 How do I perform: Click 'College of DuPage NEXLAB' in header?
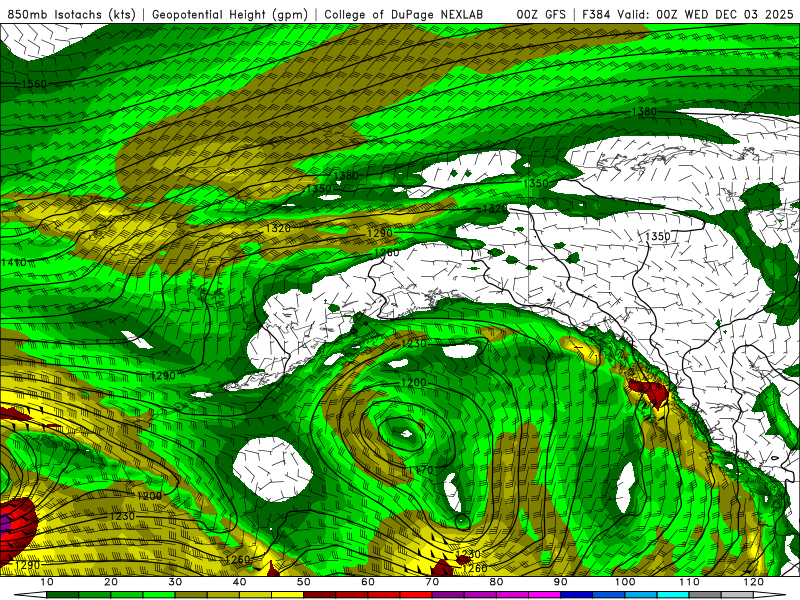click(404, 15)
